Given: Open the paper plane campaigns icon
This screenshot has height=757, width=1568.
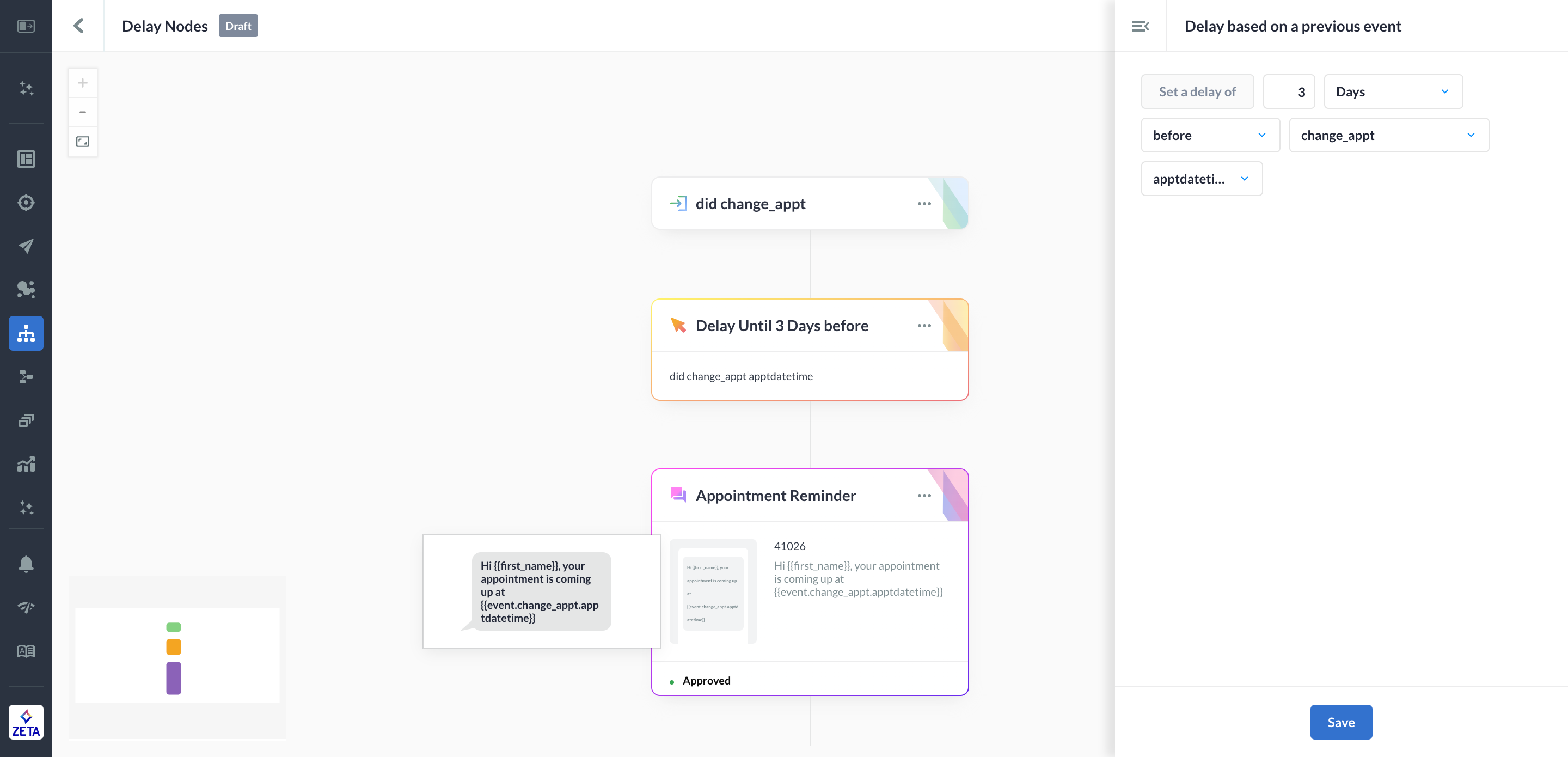Looking at the screenshot, I should point(26,246).
